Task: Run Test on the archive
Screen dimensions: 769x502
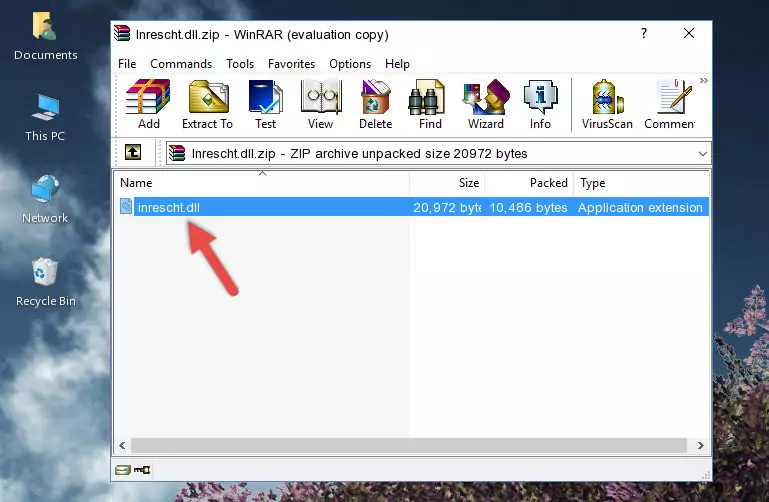Action: pyautogui.click(x=265, y=104)
